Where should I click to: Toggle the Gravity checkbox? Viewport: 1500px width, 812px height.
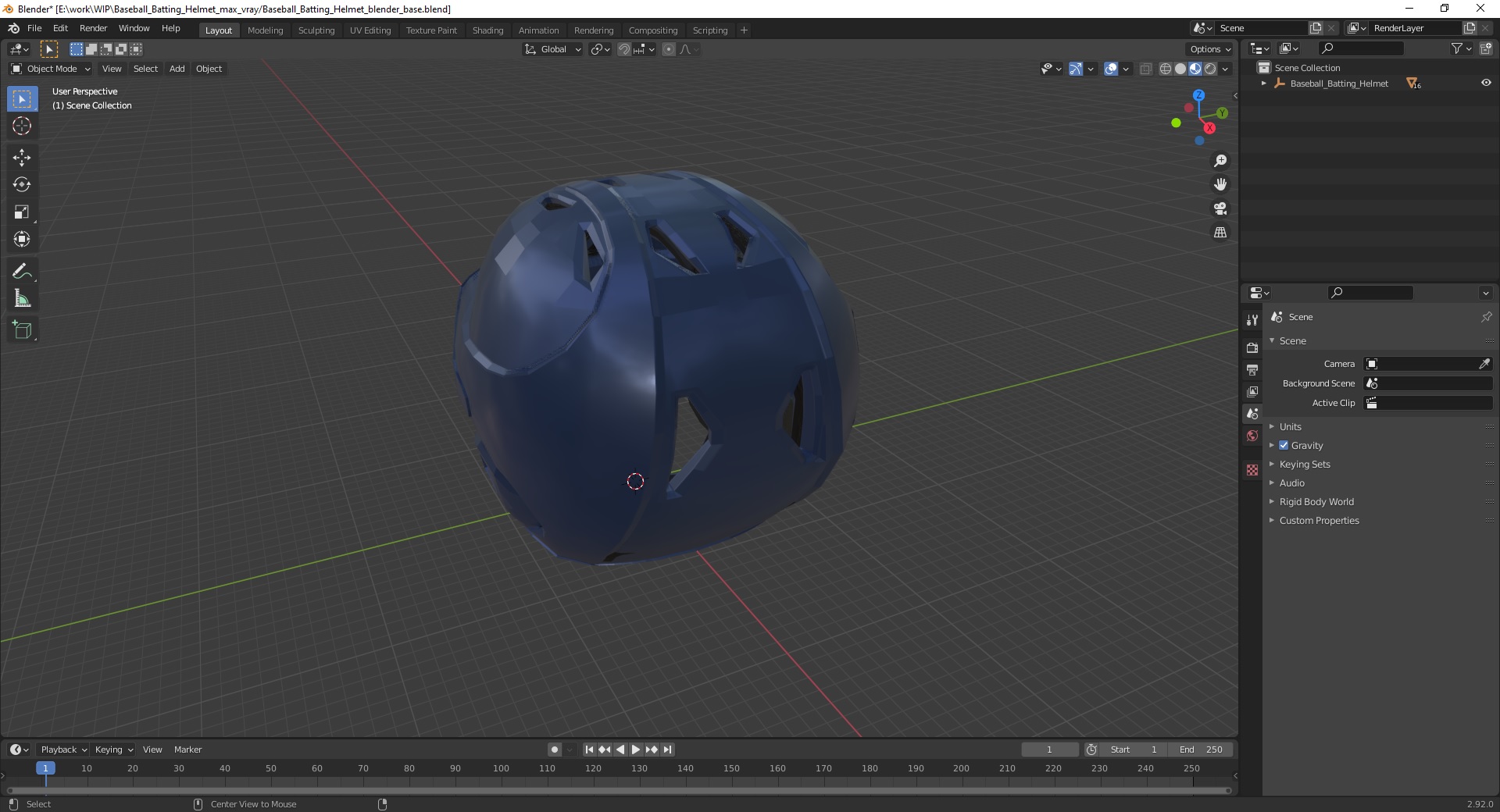pyautogui.click(x=1284, y=445)
